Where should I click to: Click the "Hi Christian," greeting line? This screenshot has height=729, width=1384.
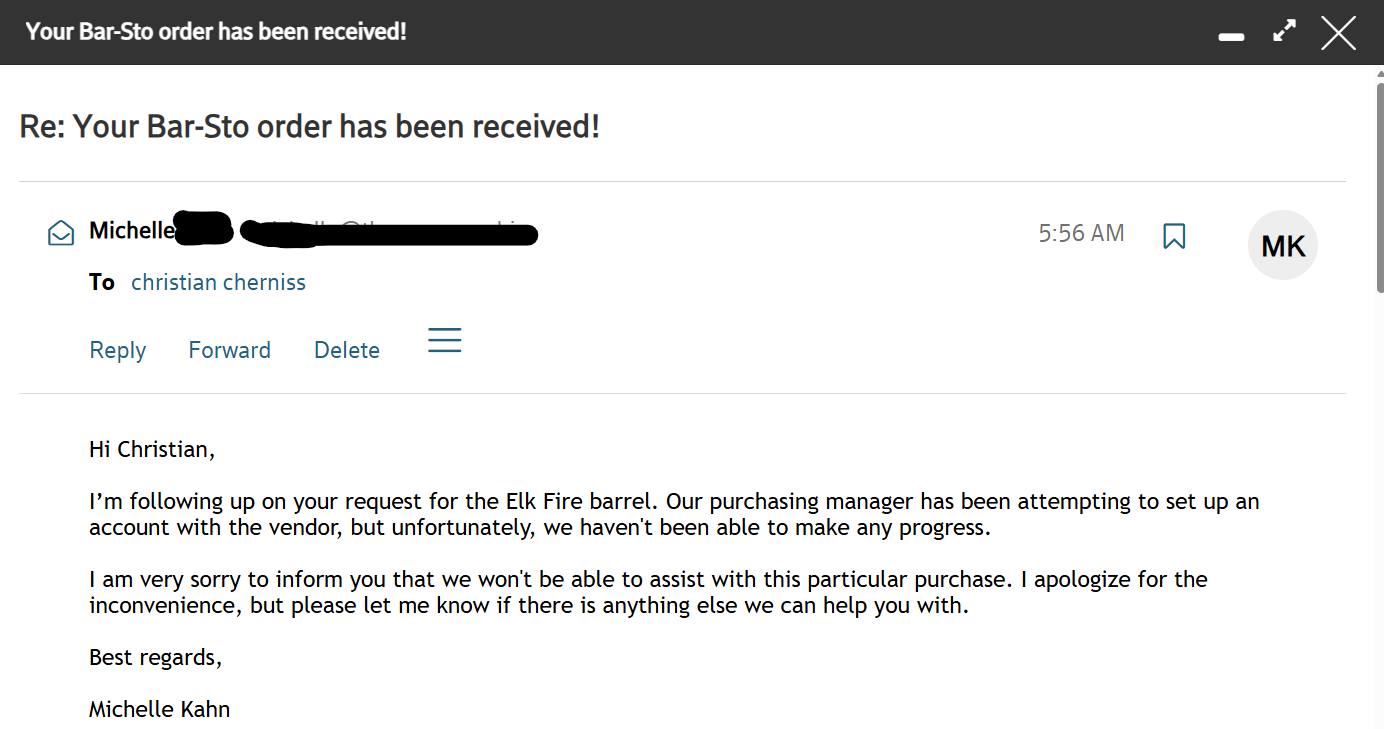pyautogui.click(x=152, y=449)
